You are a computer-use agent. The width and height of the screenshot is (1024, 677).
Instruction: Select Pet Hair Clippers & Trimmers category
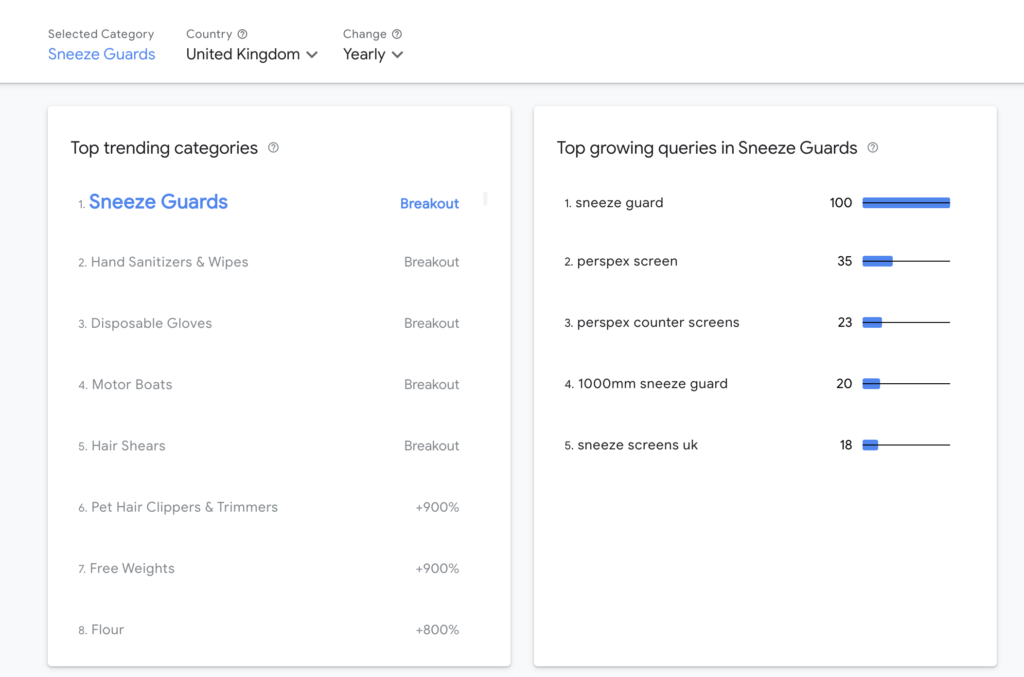tap(184, 507)
